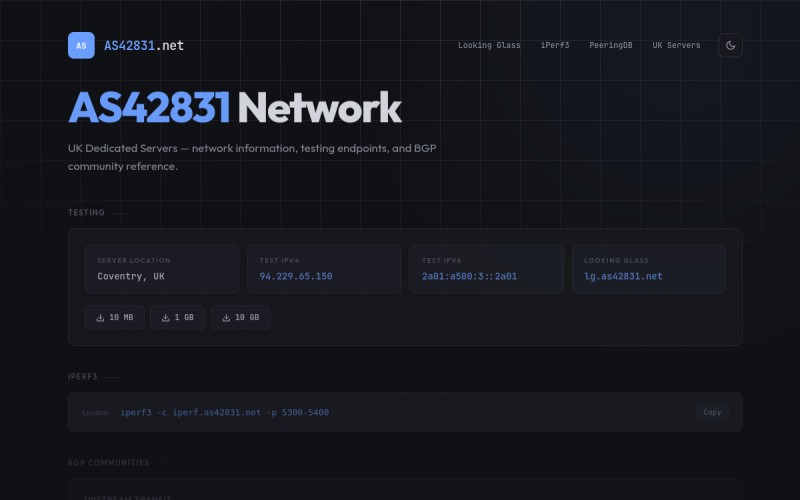The image size is (800, 500).
Task: Click the test IPv6 address 2a01:a500:3::2a01
Action: (x=469, y=276)
